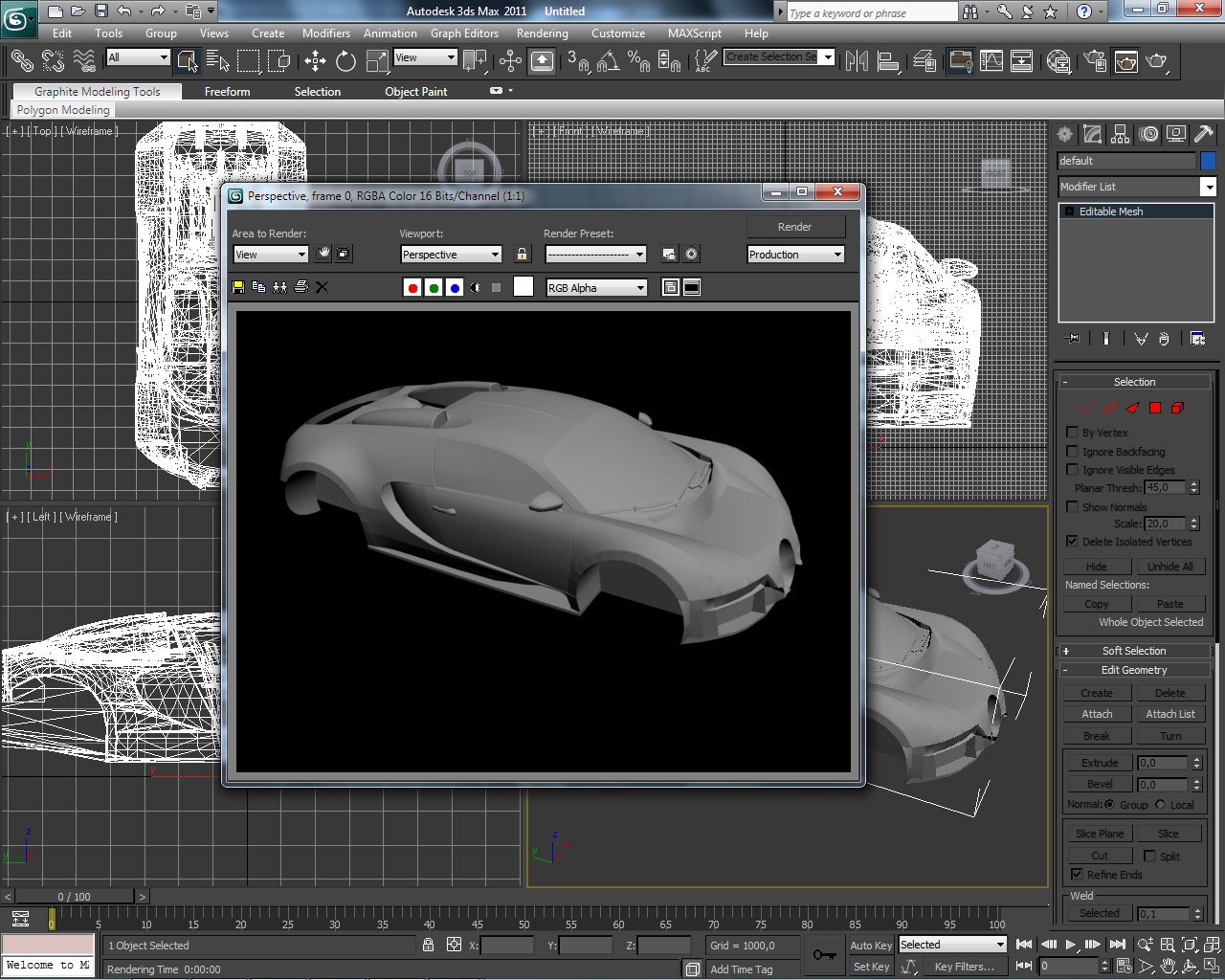
Task: Uncheck Delete Isolated Vertices
Action: coord(1073,542)
